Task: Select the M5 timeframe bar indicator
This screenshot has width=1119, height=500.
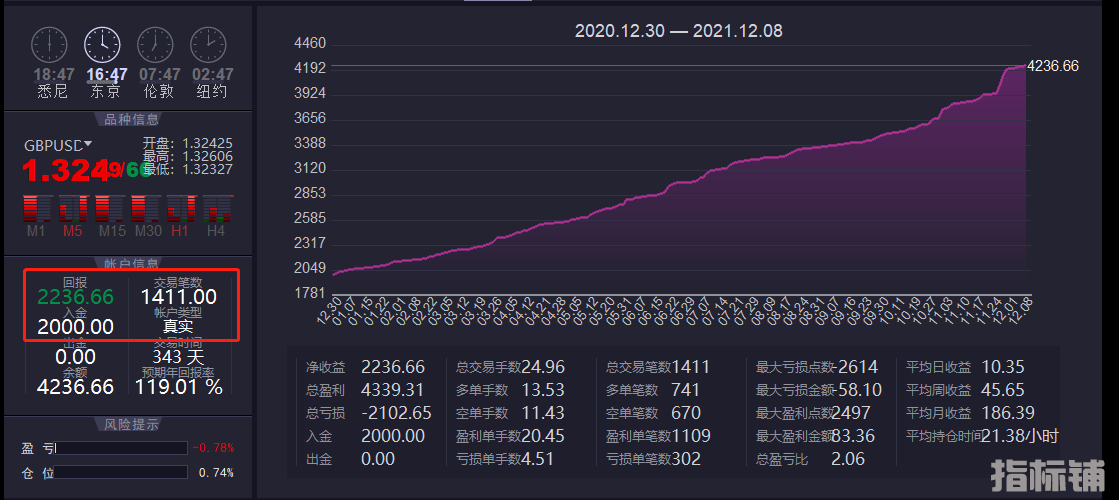Action: pos(73,209)
